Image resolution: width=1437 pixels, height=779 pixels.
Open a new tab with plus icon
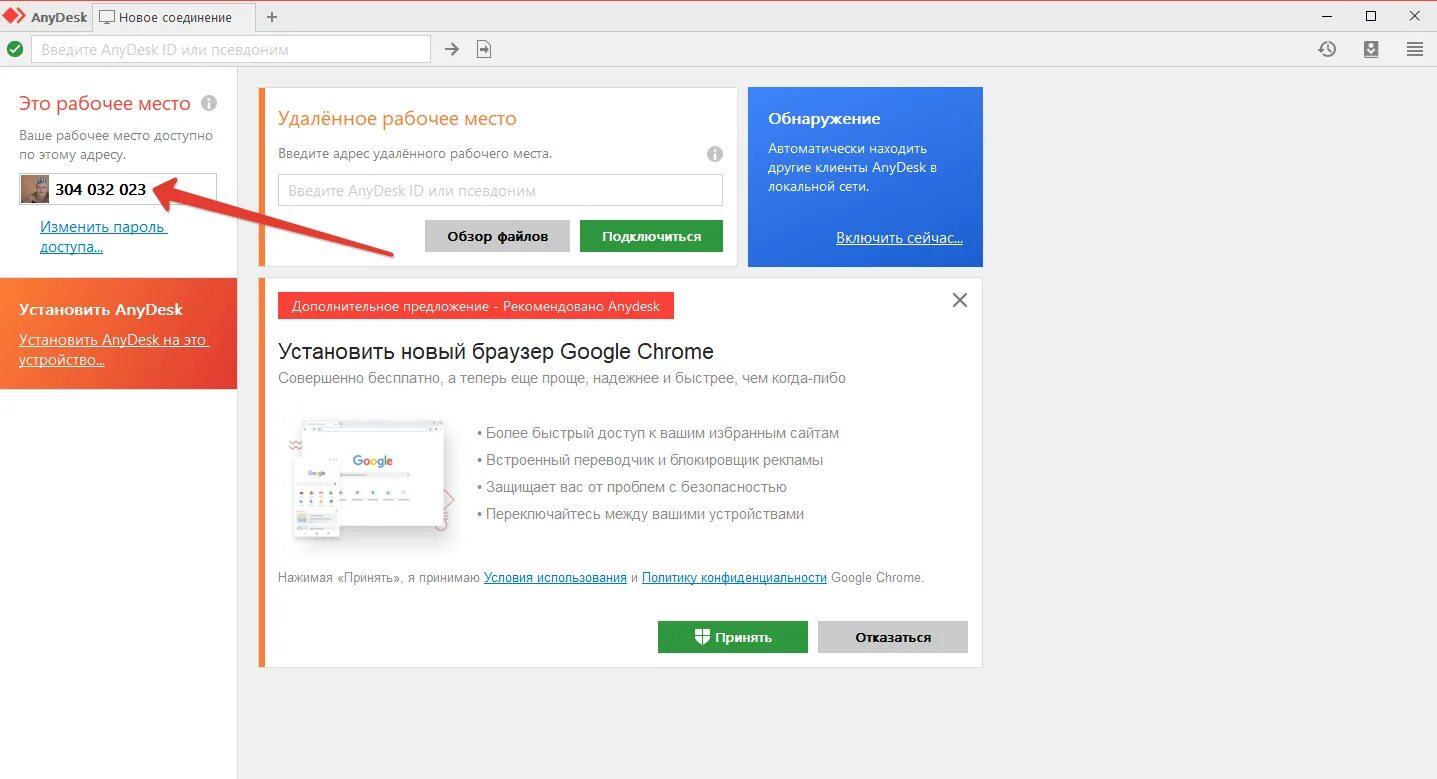pos(272,17)
